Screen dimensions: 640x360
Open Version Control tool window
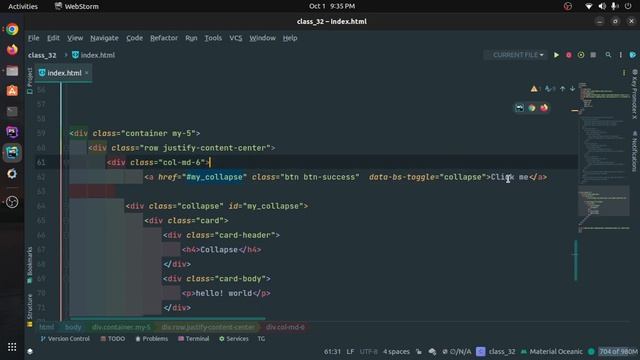click(x=65, y=339)
